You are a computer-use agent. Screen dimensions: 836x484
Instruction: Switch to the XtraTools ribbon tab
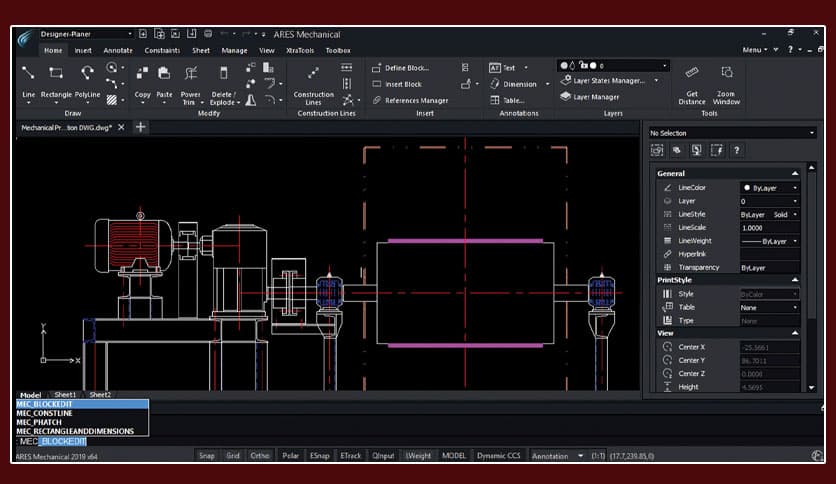(300, 51)
